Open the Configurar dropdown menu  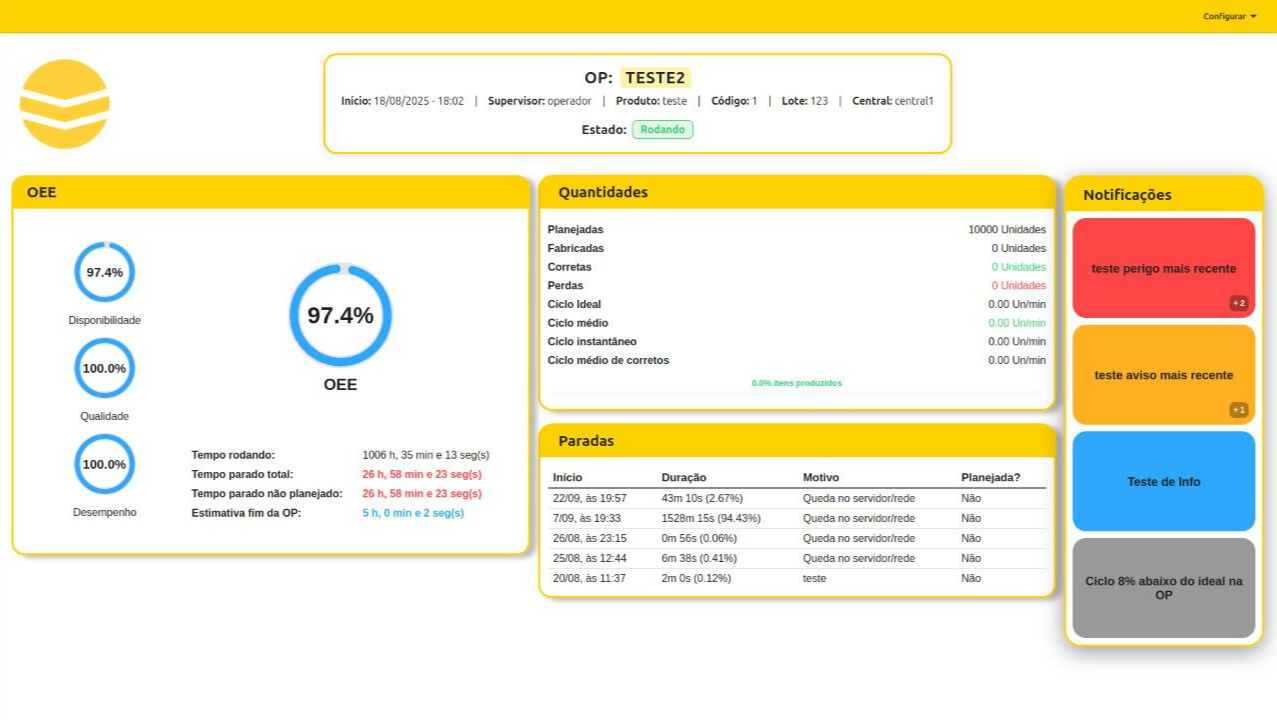[x=1229, y=16]
